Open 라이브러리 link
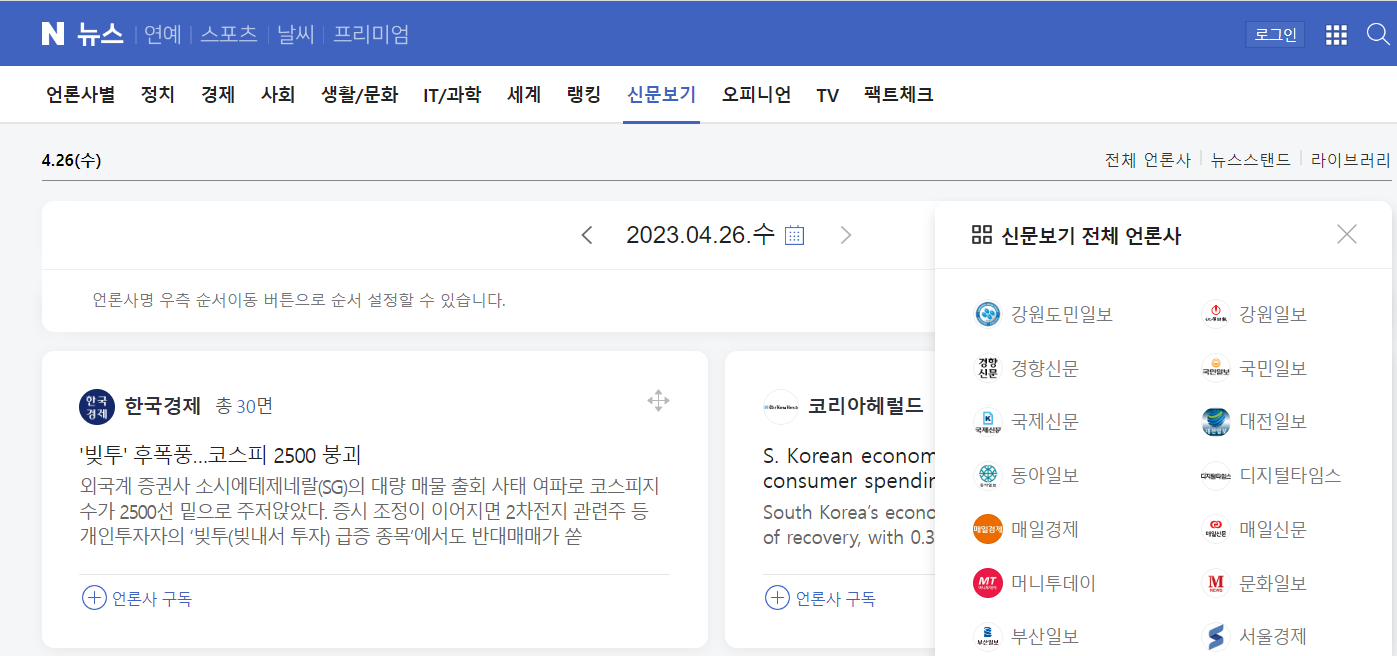 click(1351, 160)
